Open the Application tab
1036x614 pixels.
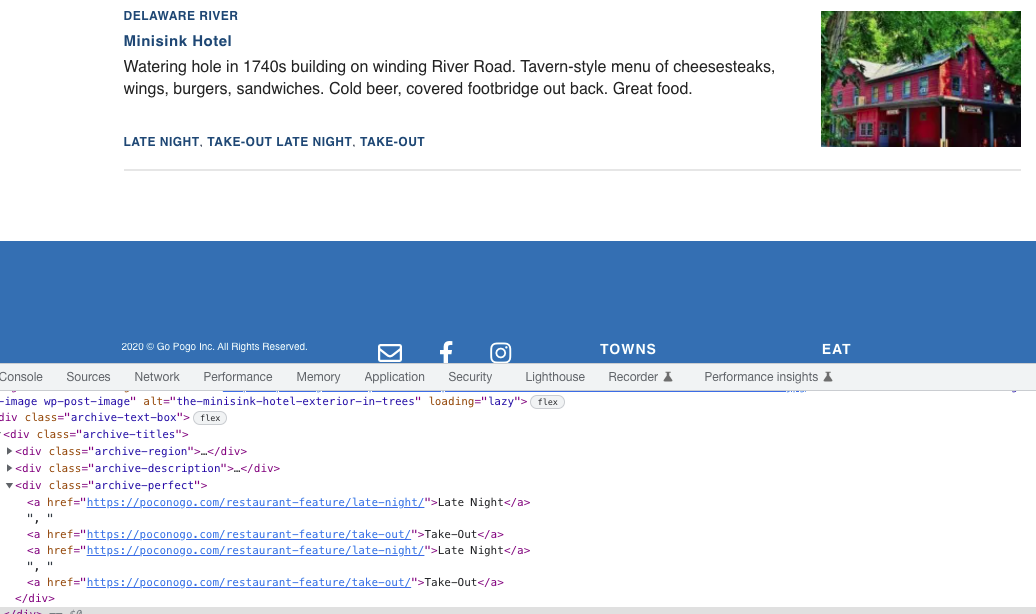pos(394,377)
